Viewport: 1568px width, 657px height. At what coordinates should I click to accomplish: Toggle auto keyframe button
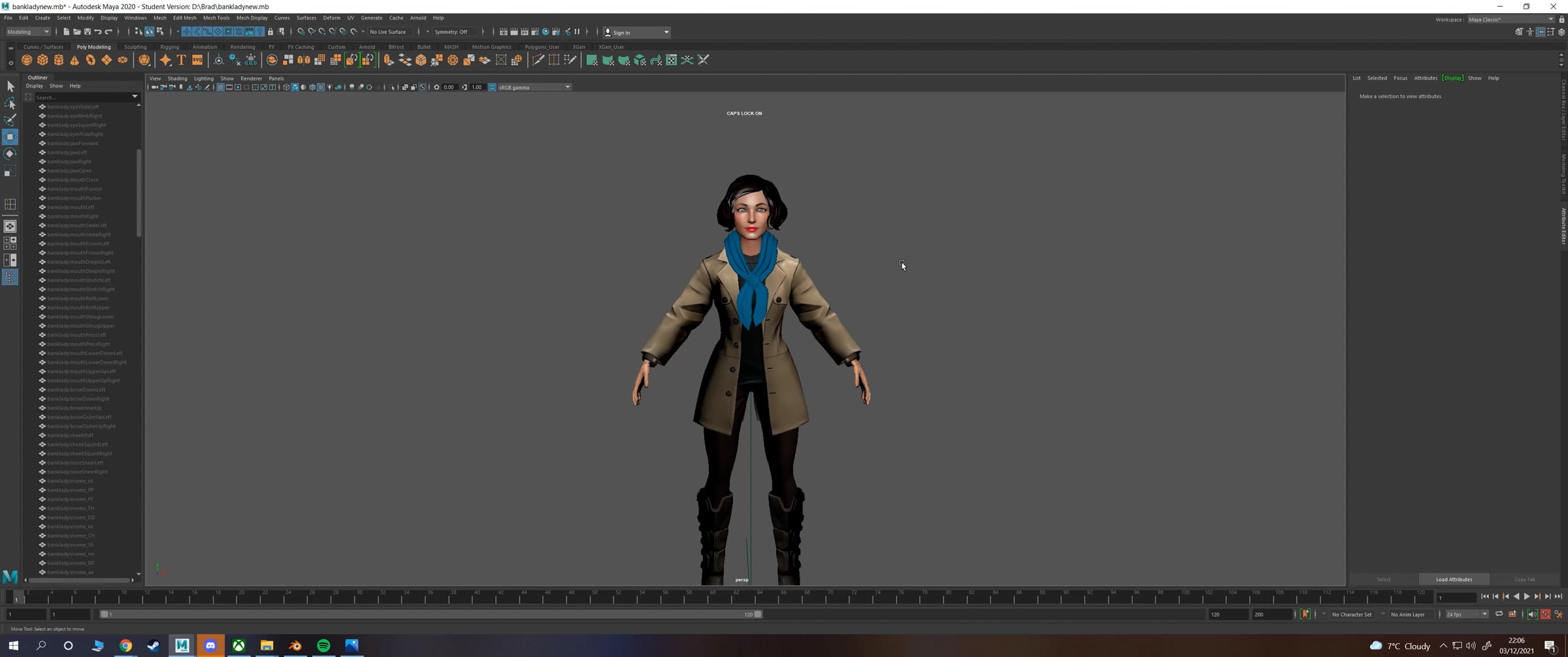1305,615
